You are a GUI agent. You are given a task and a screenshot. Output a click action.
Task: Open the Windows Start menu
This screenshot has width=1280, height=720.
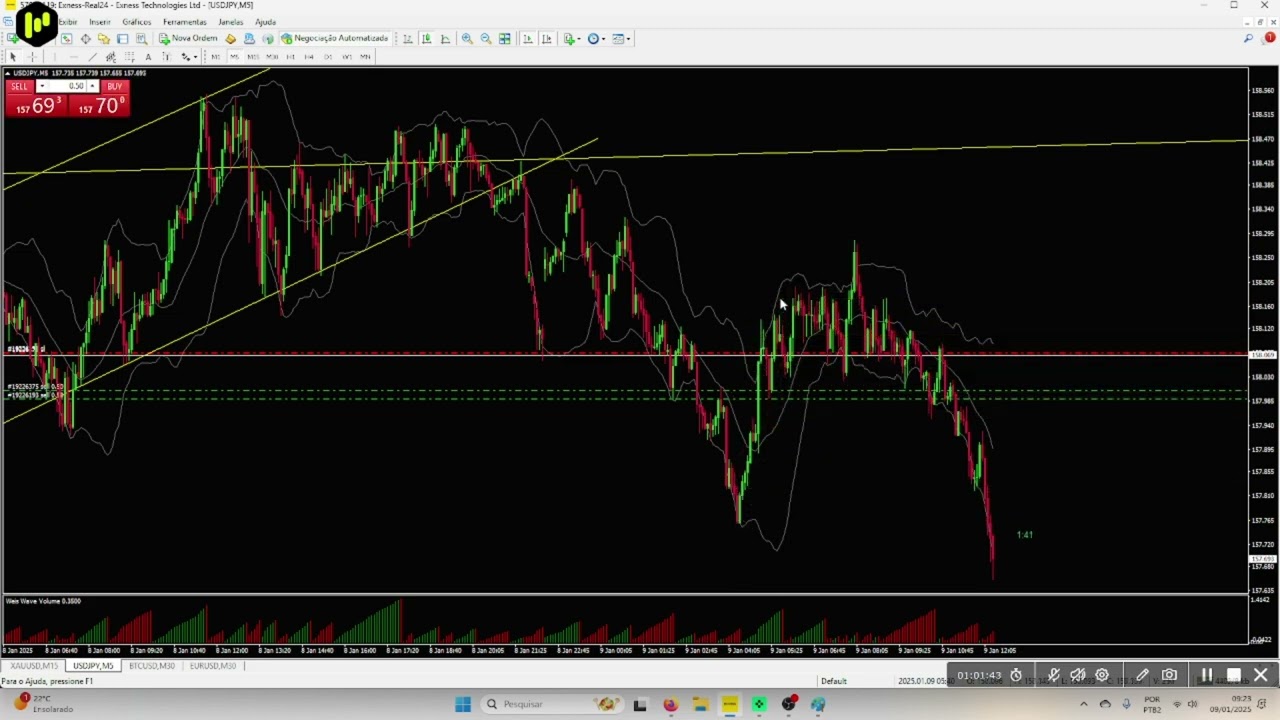pos(463,704)
